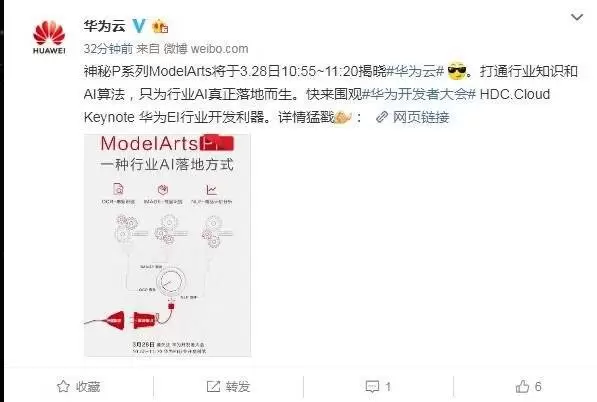Click the star favorite icon

coord(63,386)
